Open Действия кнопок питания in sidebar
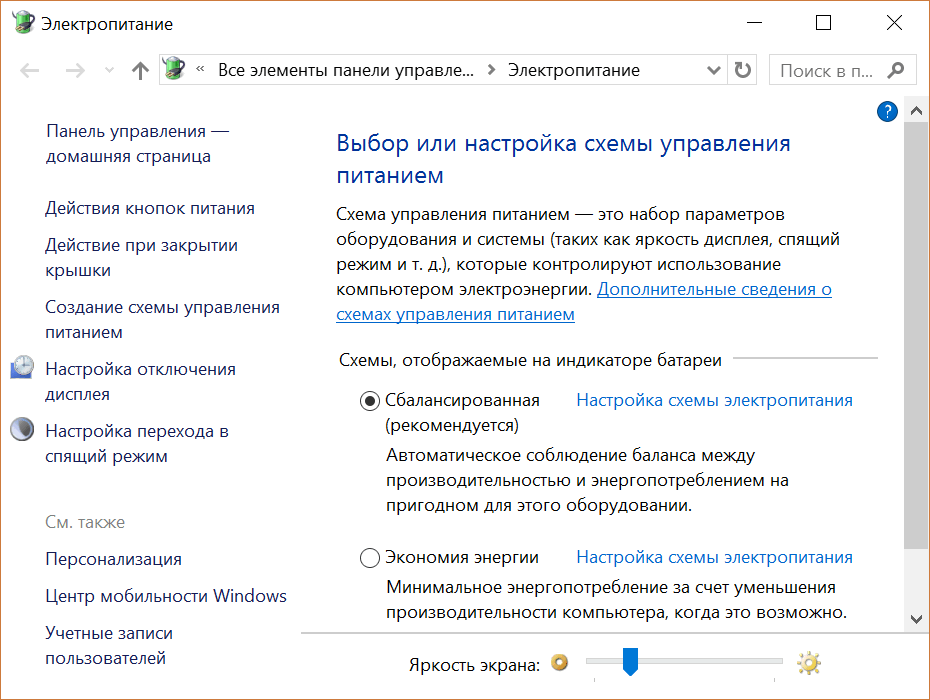Screen dimensions: 930x700 click(150, 208)
